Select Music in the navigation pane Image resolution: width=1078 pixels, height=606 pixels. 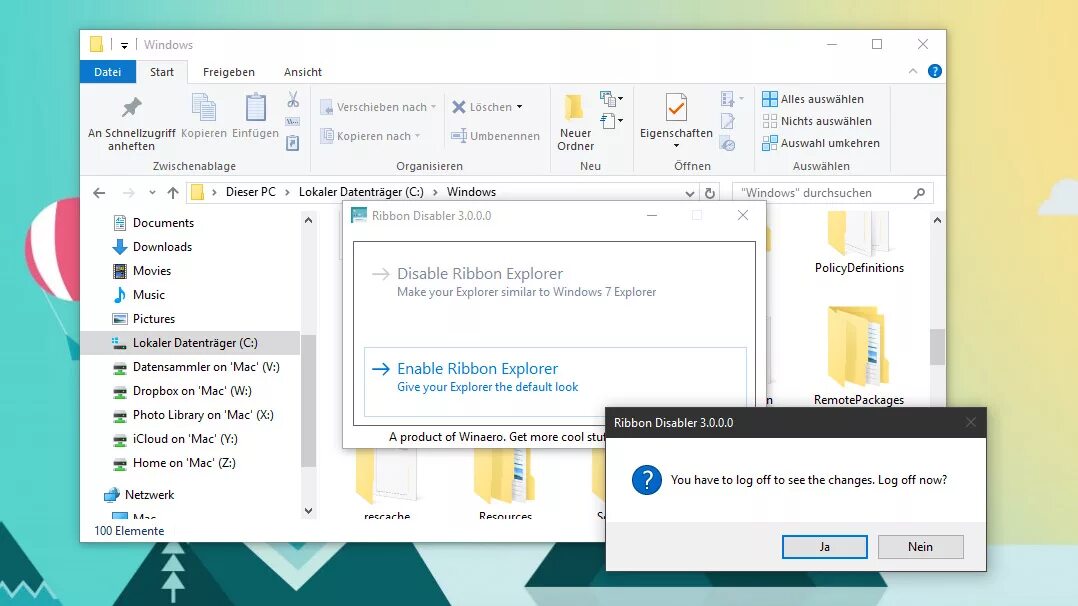(148, 295)
